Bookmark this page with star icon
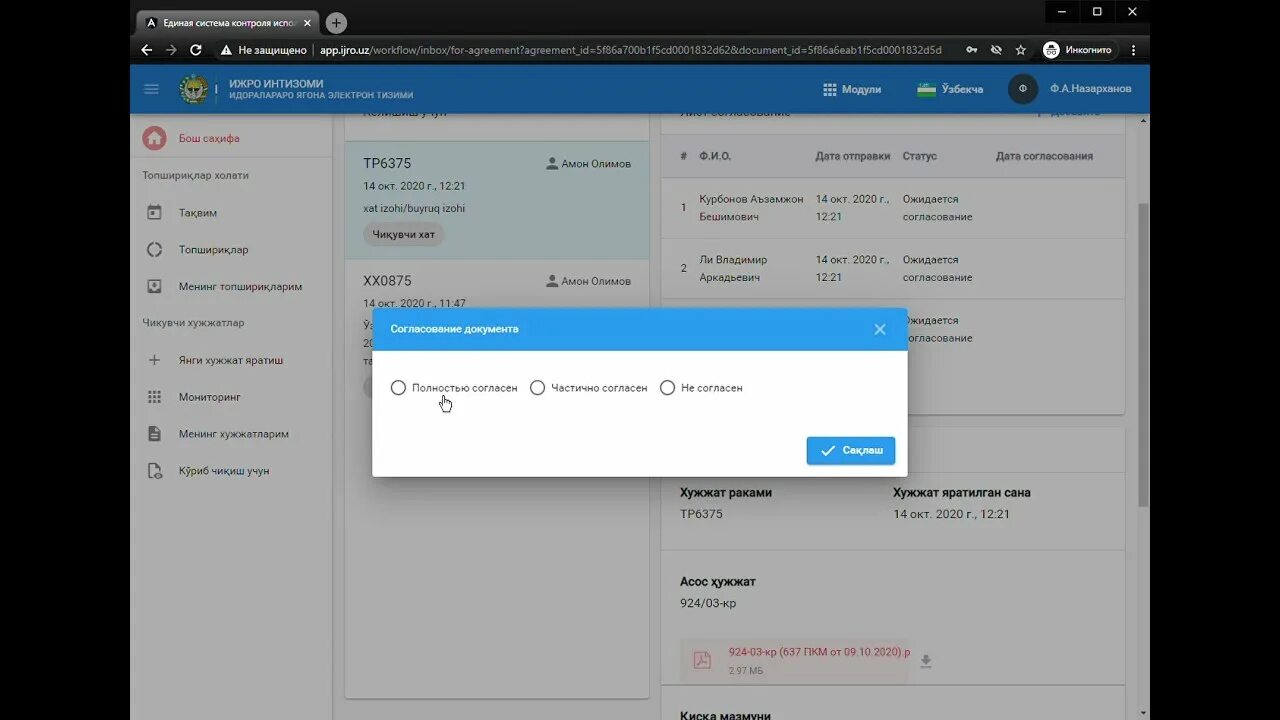Viewport: 1280px width, 720px height. click(1021, 50)
